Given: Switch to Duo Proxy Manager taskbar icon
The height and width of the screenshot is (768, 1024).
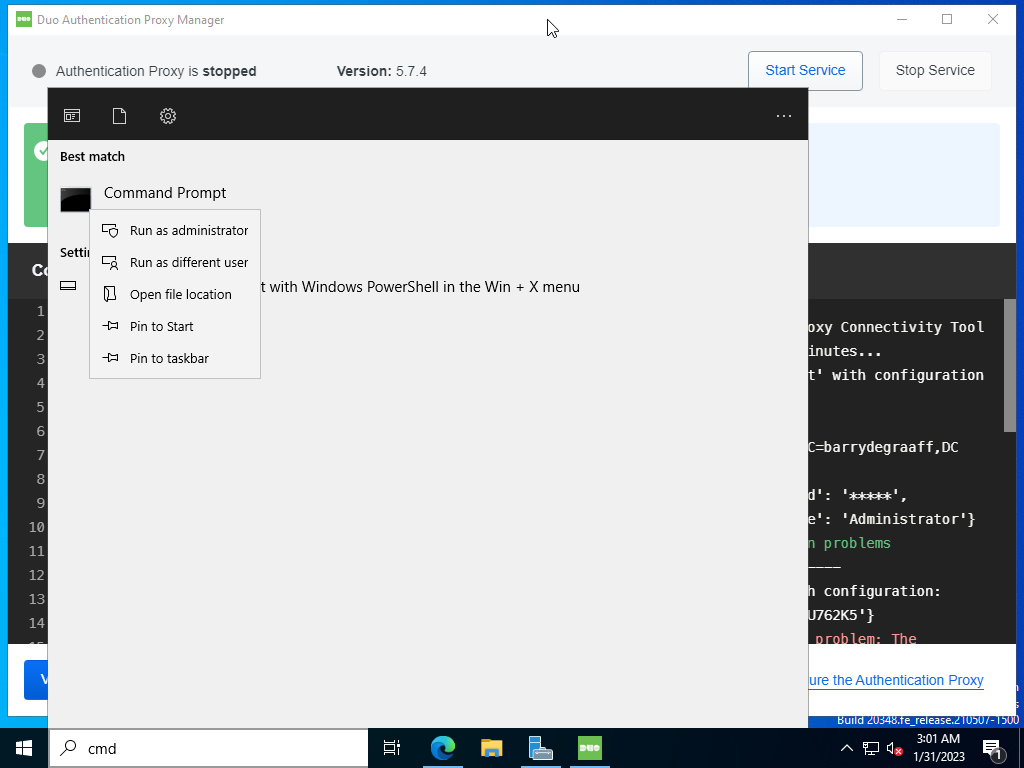Looking at the screenshot, I should point(590,748).
